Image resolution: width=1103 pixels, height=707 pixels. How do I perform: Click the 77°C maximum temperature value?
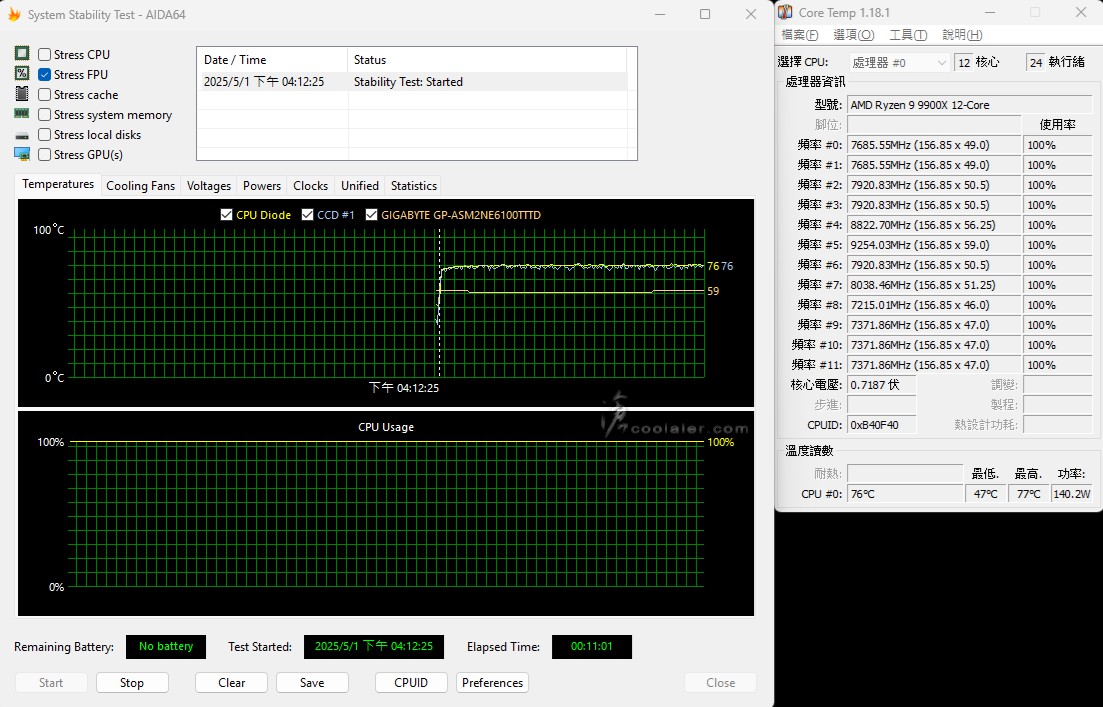coord(1028,494)
